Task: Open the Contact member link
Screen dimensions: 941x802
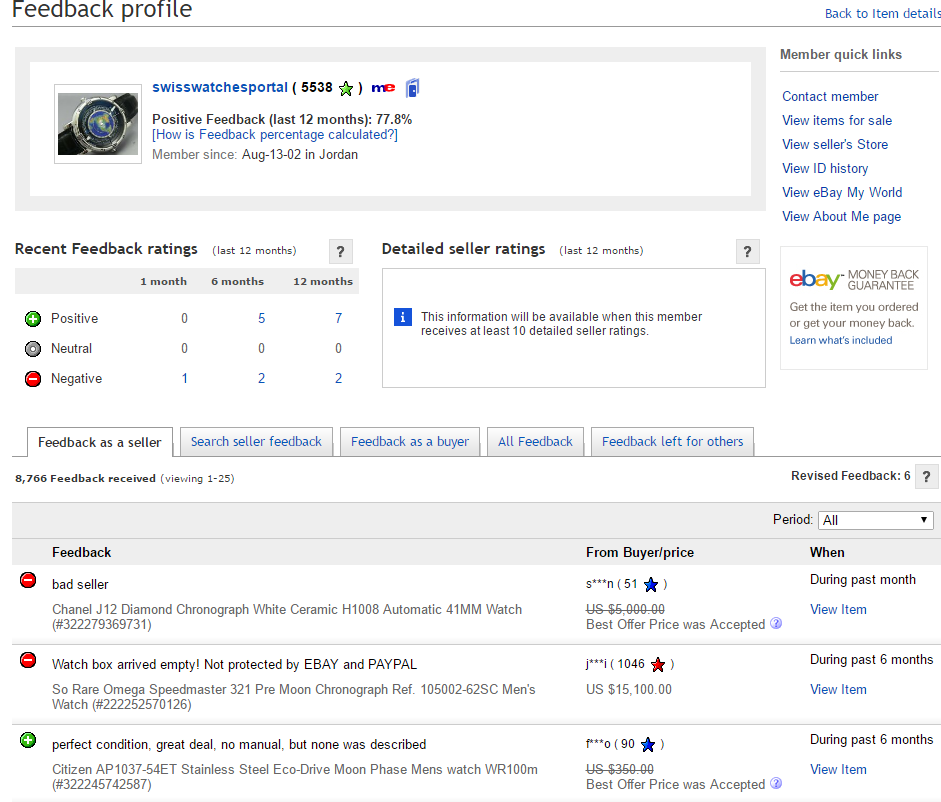Action: click(x=830, y=96)
